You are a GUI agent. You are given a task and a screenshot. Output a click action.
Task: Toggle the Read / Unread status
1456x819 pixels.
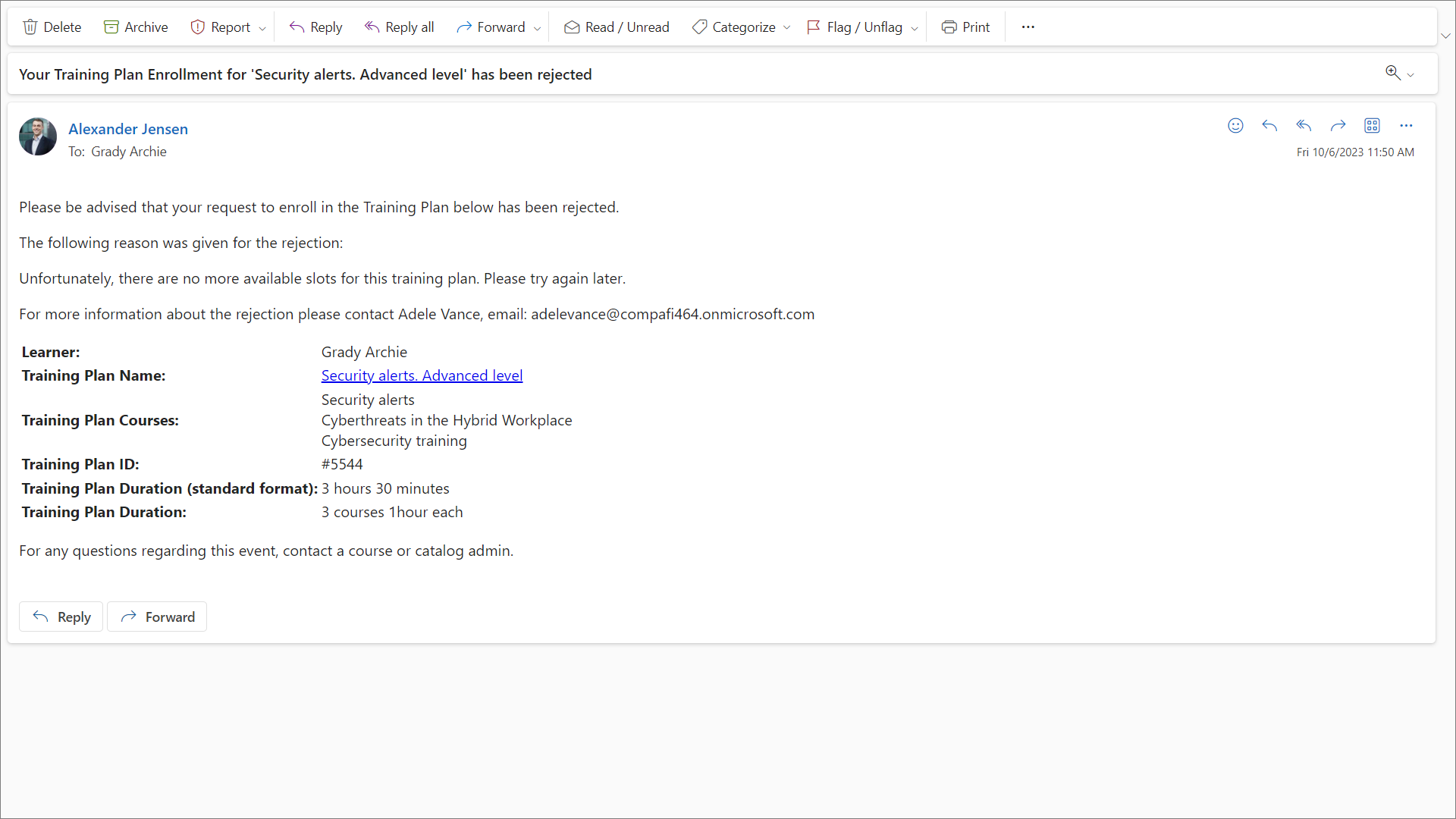(x=616, y=27)
